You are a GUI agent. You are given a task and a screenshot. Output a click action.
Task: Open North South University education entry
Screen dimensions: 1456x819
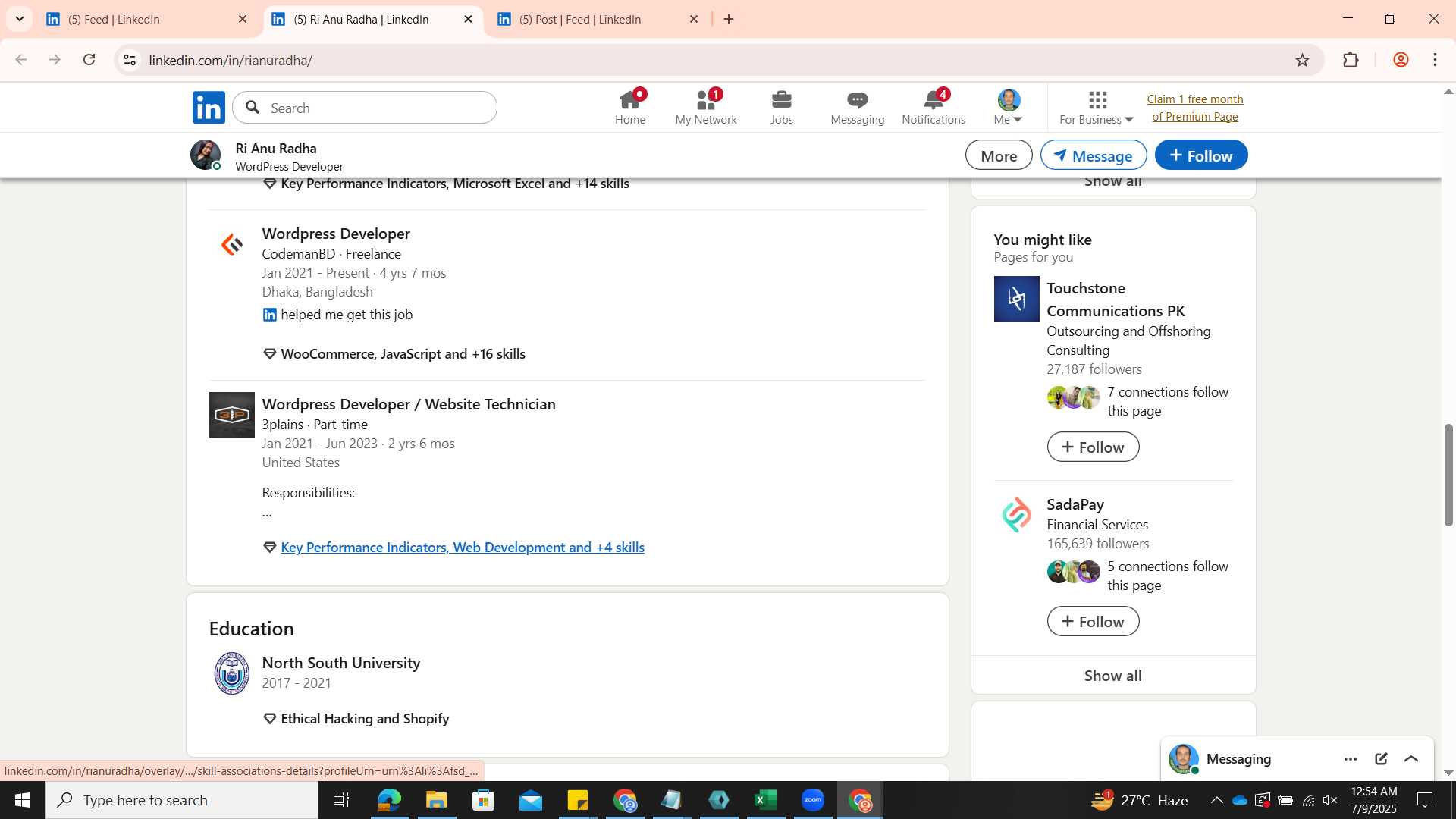click(x=341, y=663)
